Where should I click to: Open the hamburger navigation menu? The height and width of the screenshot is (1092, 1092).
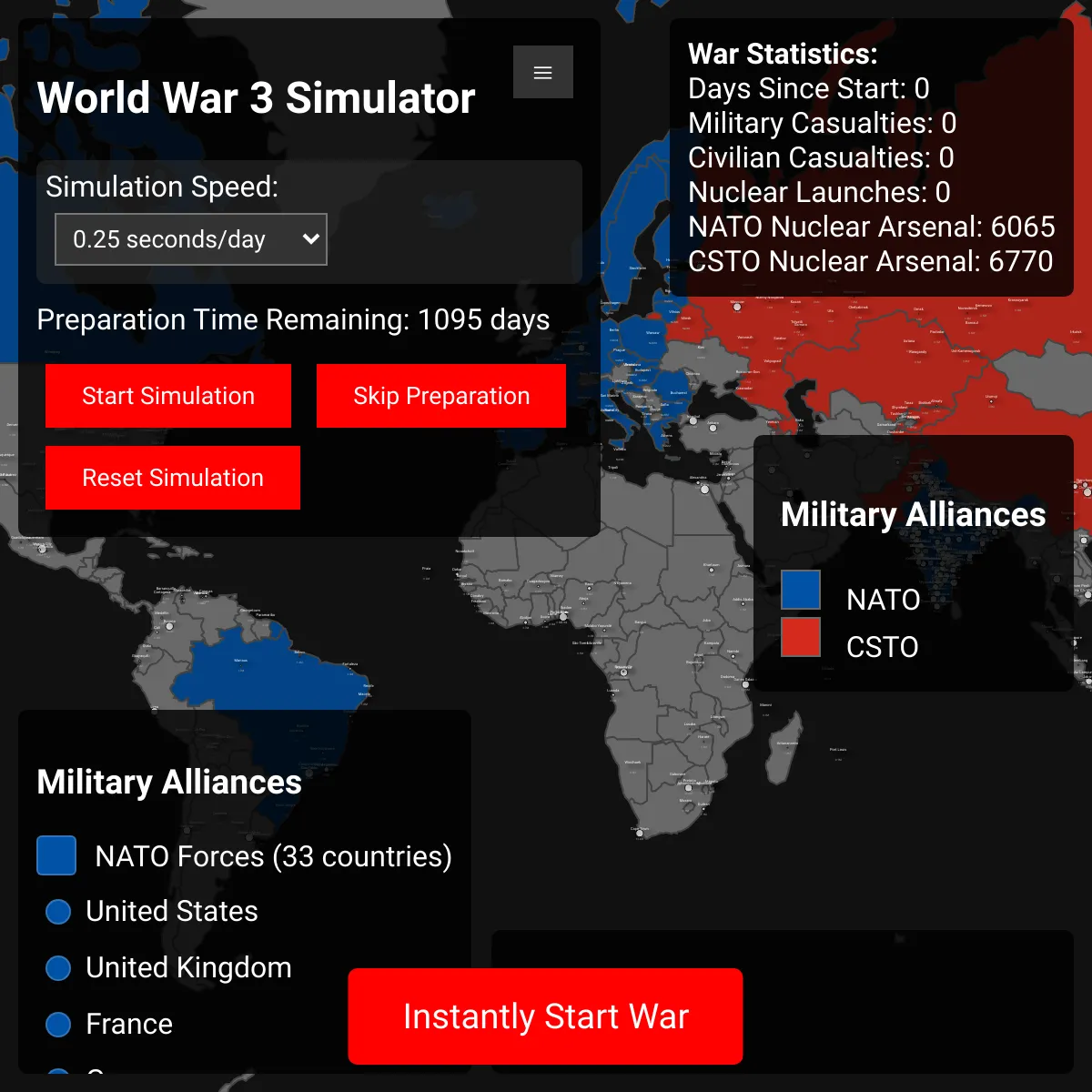543,72
